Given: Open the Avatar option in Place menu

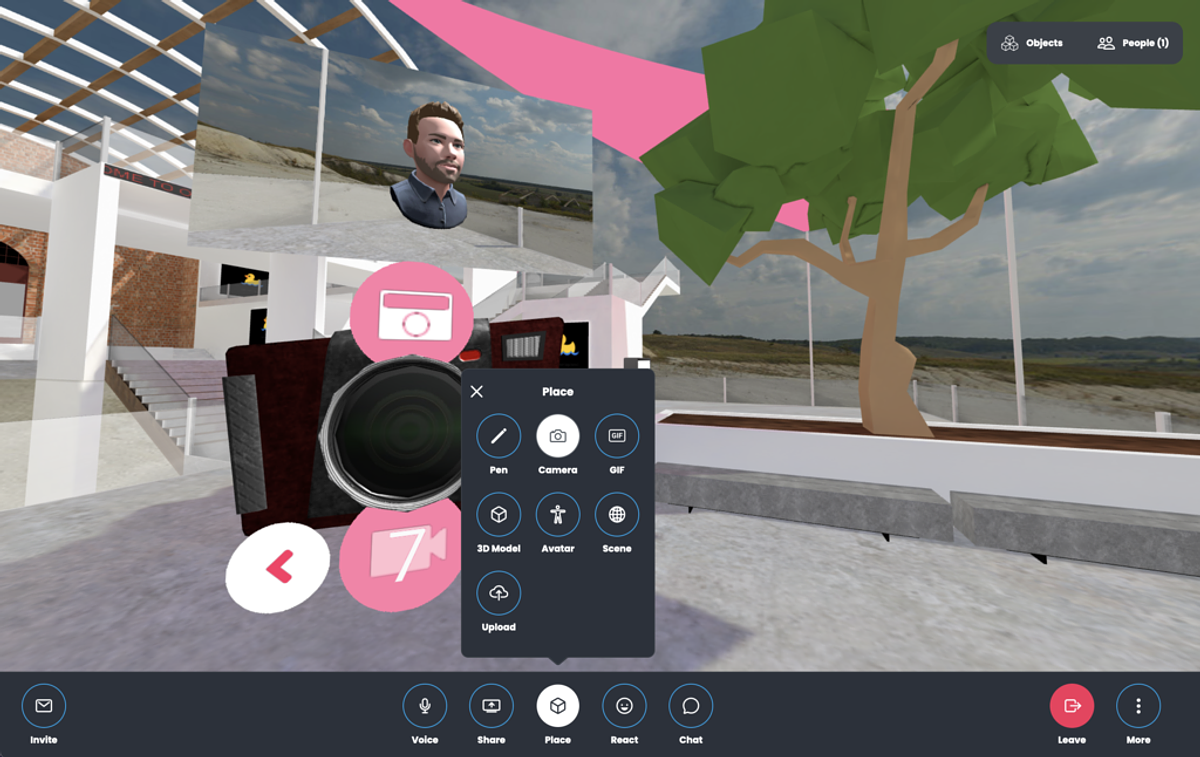Looking at the screenshot, I should [558, 515].
